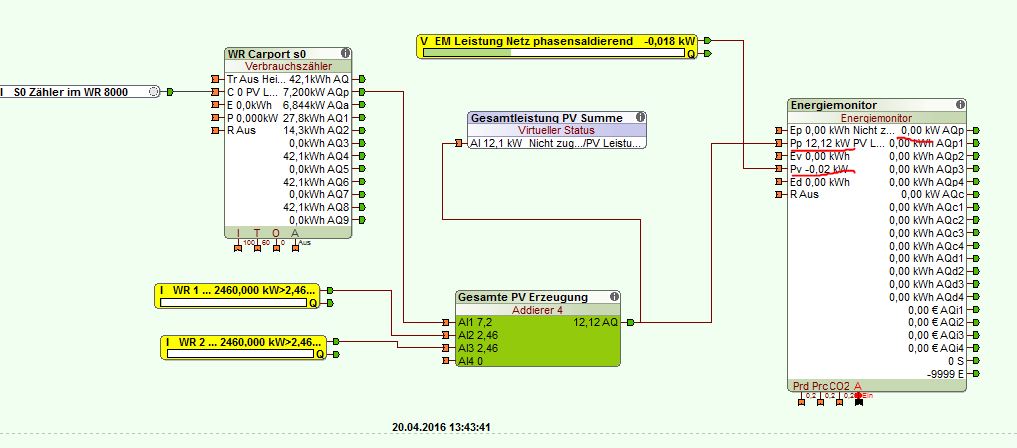
Task: Open info icon of Energiemonitor block
Action: click(x=960, y=104)
